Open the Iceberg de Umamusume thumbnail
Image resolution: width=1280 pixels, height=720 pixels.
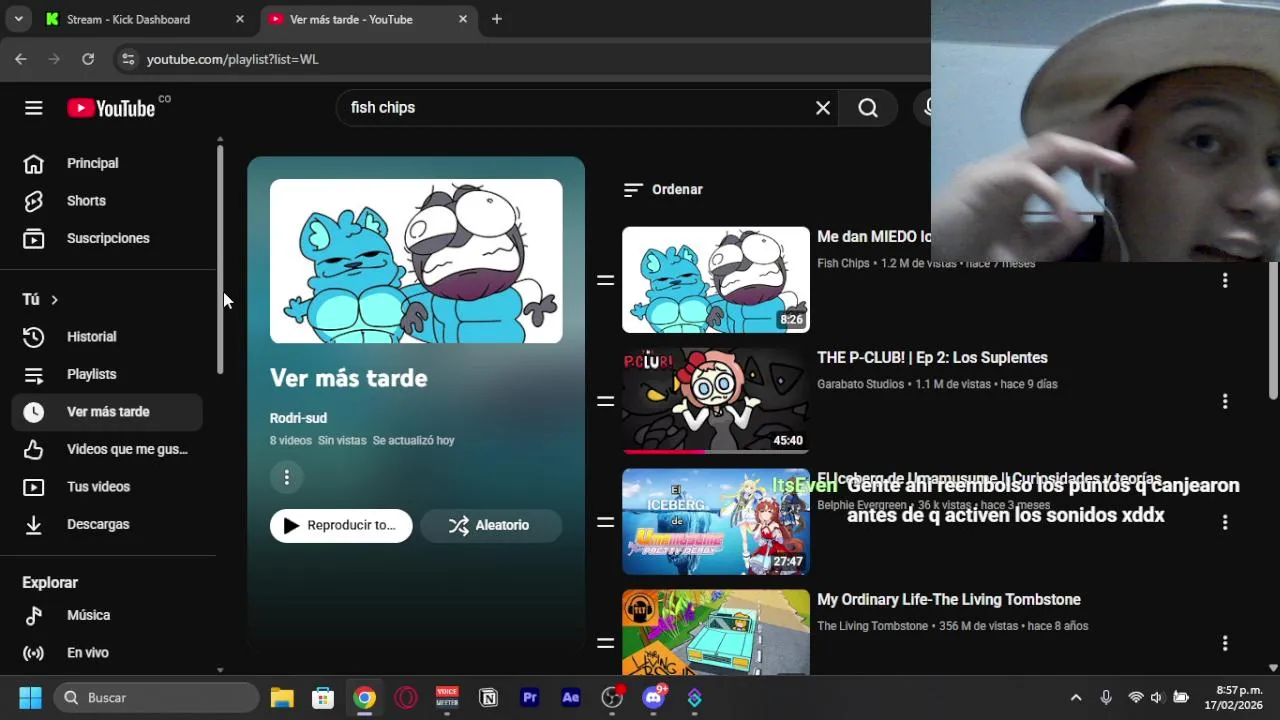coord(716,522)
